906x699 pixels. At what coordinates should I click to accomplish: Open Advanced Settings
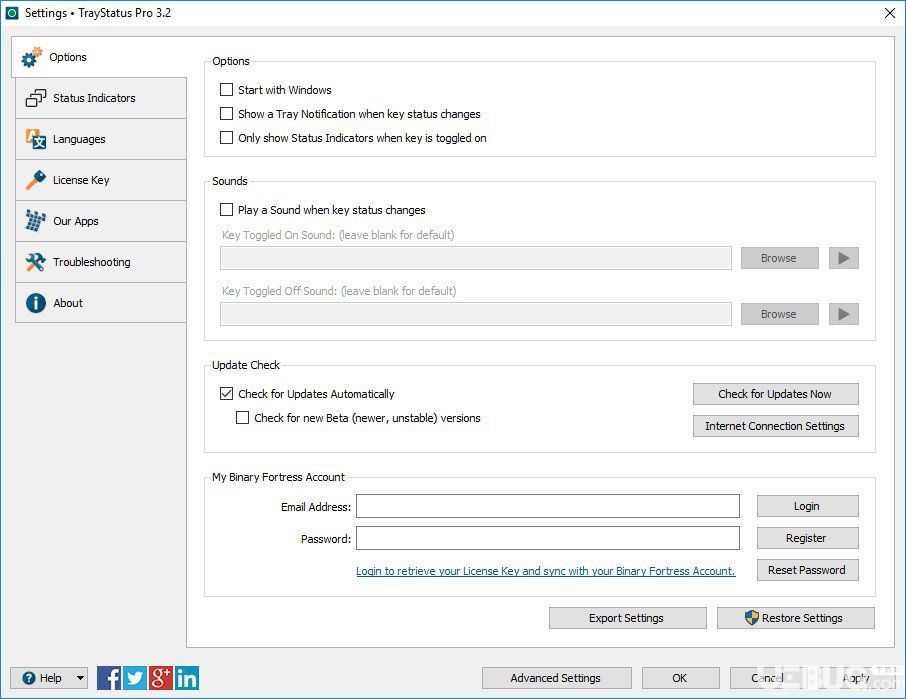556,678
